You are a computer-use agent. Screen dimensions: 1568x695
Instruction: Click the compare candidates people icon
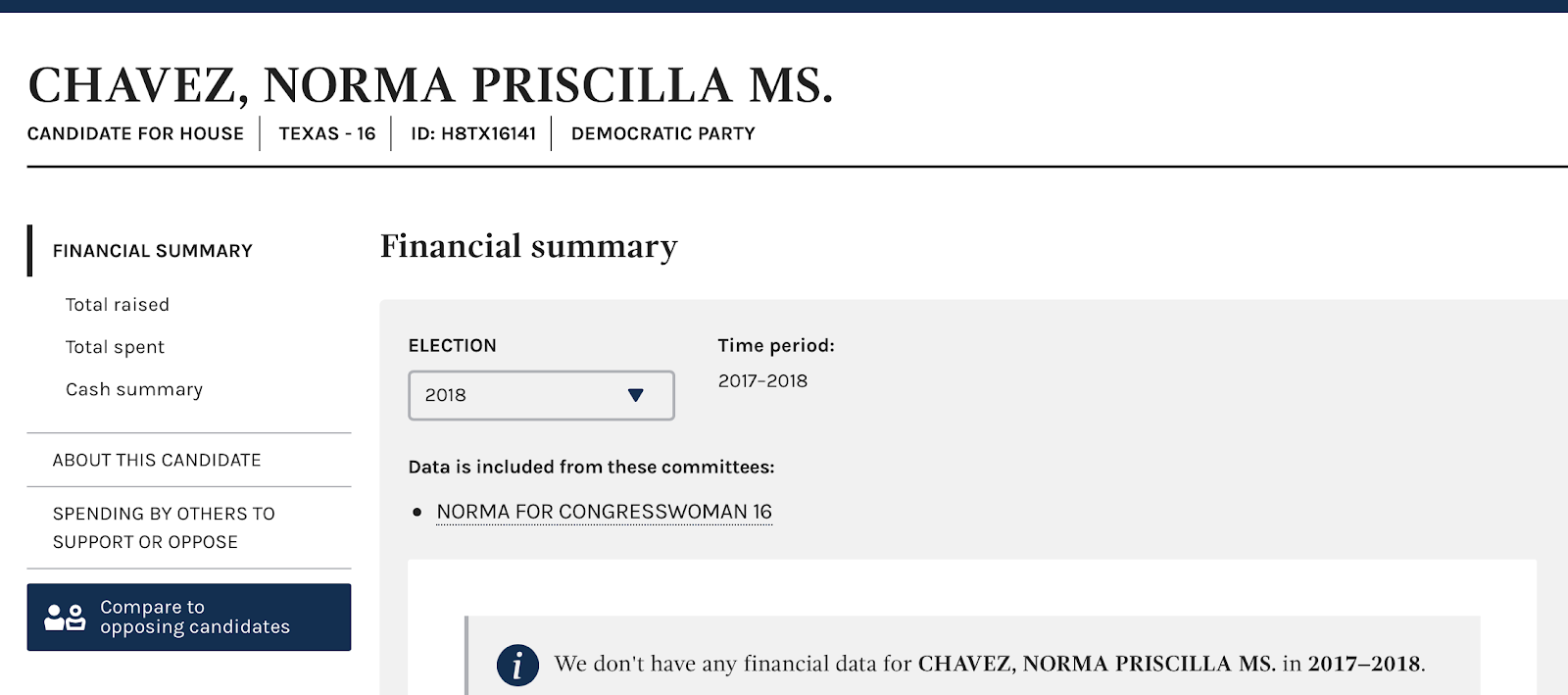65,618
